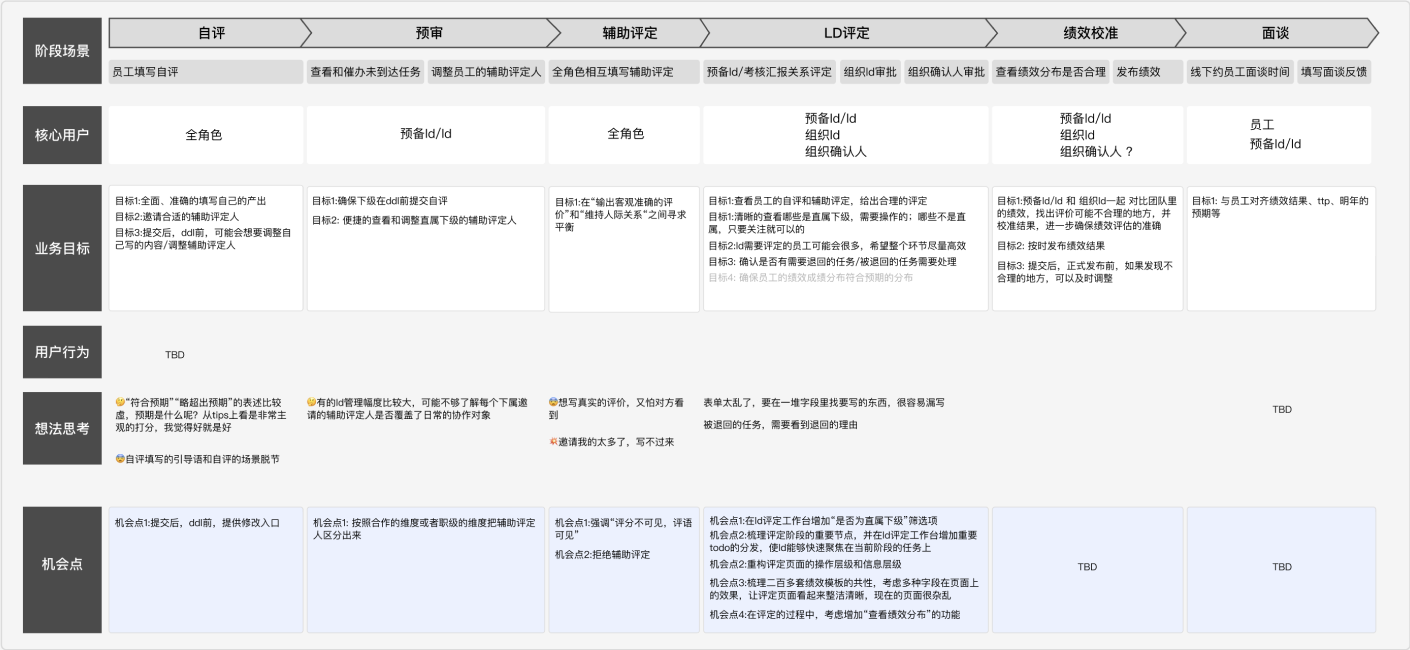
Task: Click the 预备ld/考核汇报关系评定 scene box
Action: (x=769, y=72)
